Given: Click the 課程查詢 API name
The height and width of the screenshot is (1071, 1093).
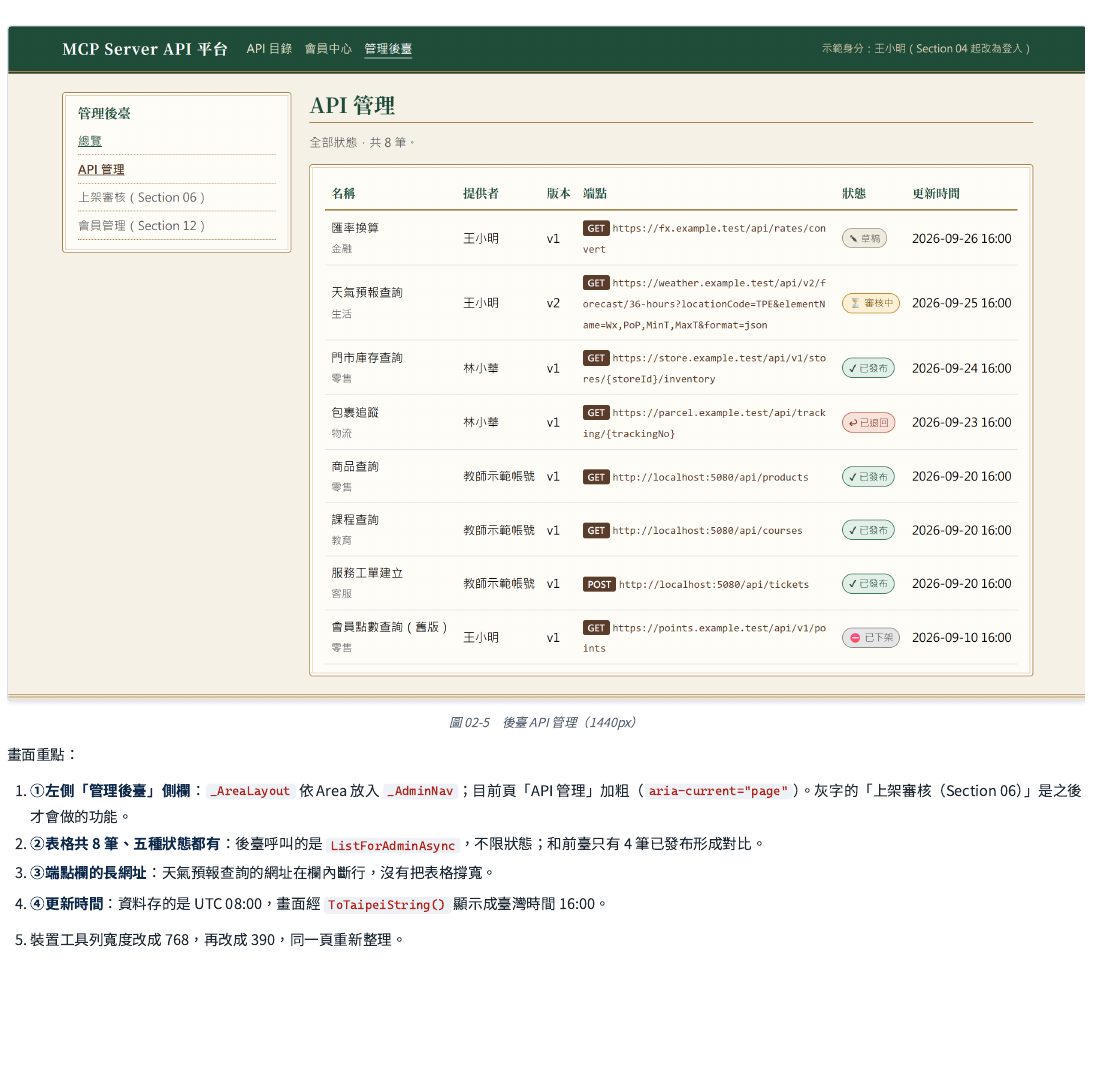Looking at the screenshot, I should 355,520.
